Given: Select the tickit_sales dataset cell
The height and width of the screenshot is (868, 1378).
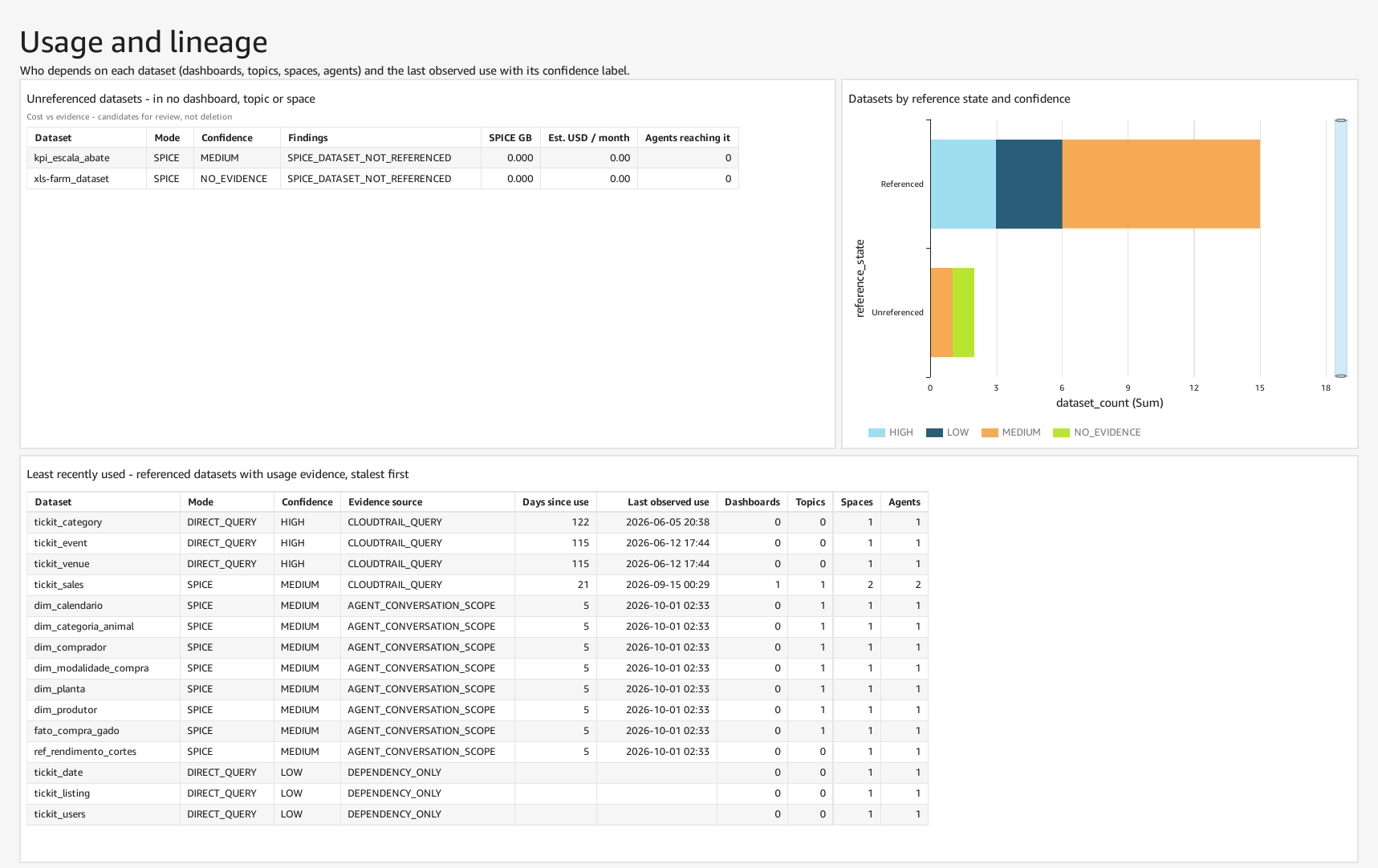Looking at the screenshot, I should (104, 585).
